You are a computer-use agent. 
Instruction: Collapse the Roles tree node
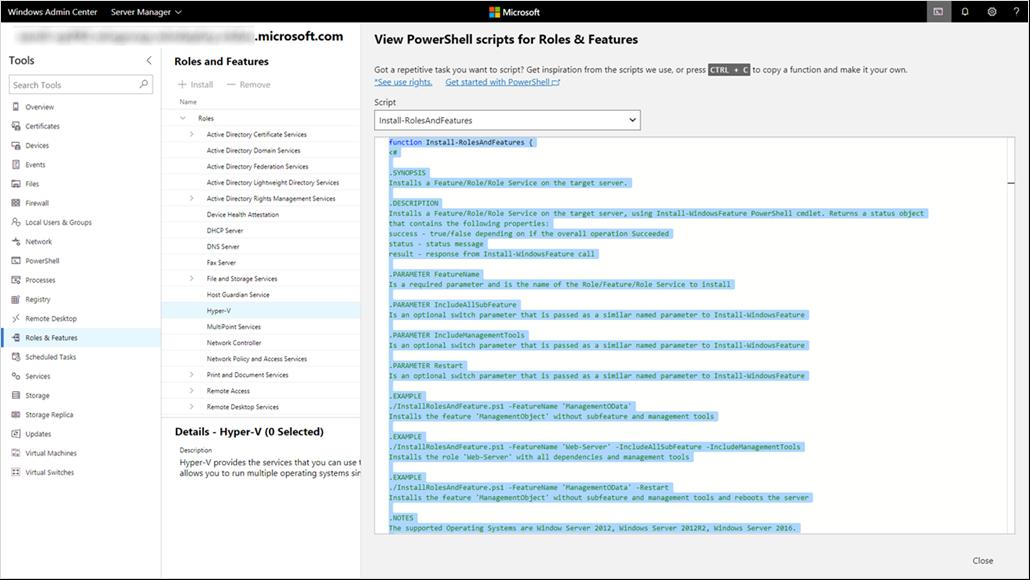click(x=183, y=118)
